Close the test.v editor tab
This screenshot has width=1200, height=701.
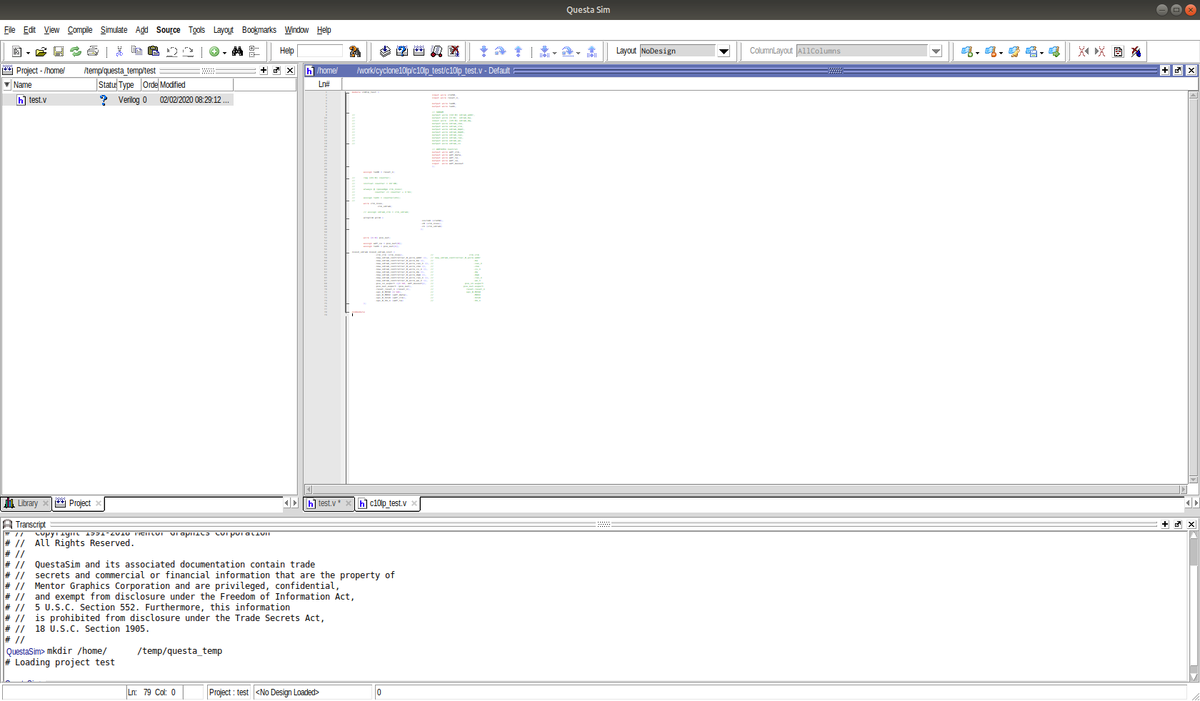click(348, 503)
